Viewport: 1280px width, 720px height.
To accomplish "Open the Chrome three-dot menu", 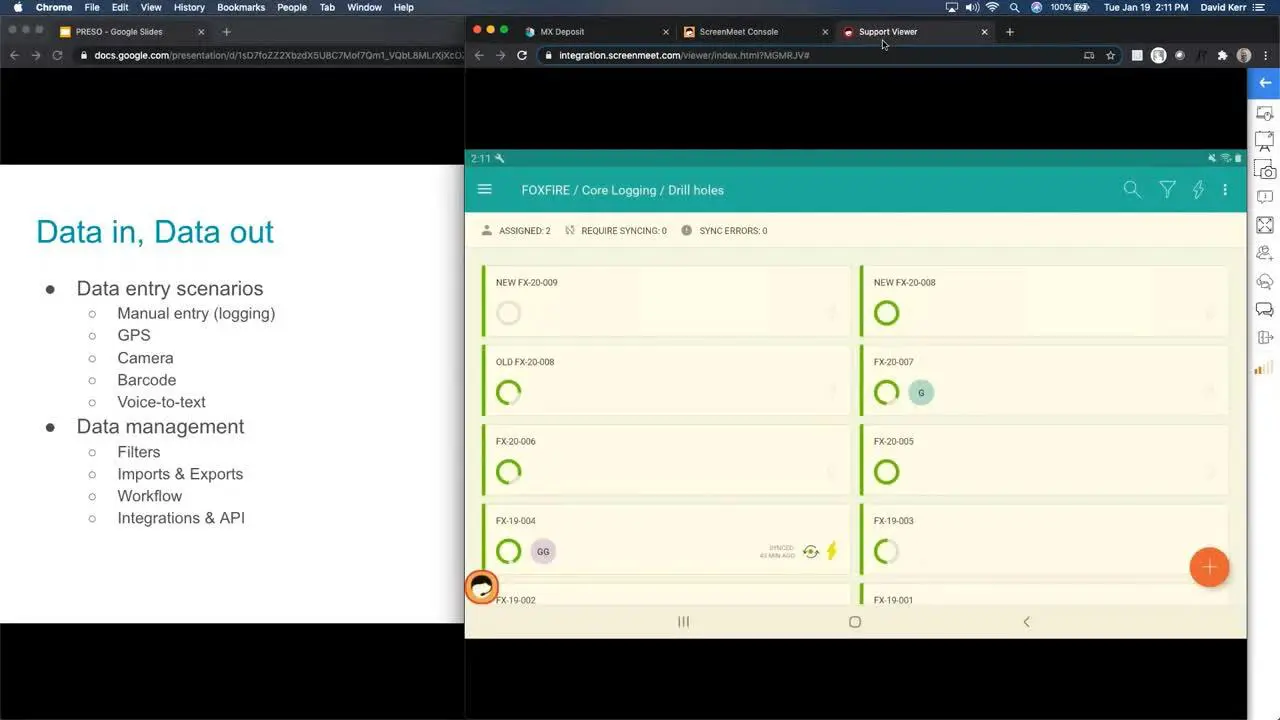I will (1265, 55).
